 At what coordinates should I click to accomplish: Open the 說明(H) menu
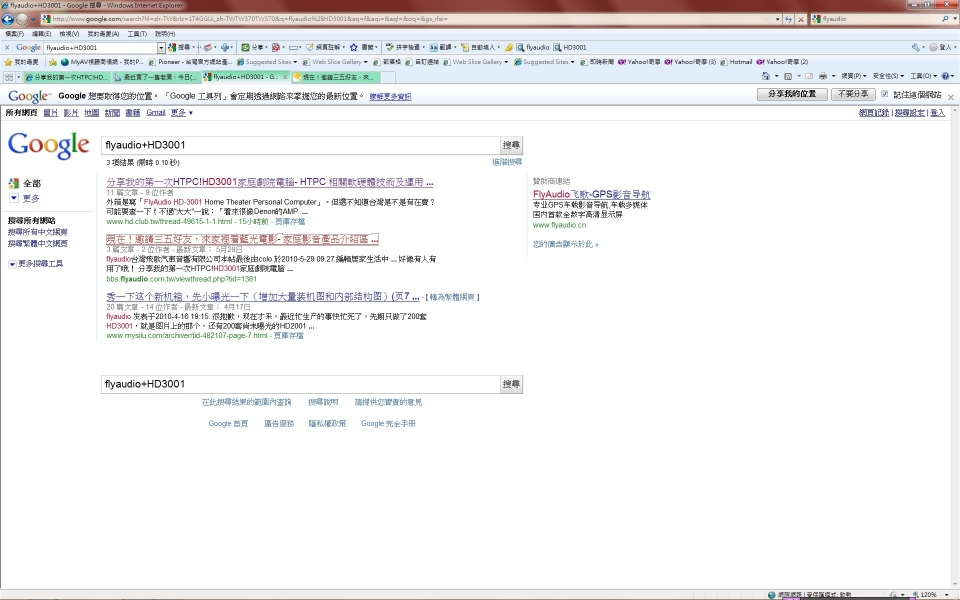pos(165,34)
